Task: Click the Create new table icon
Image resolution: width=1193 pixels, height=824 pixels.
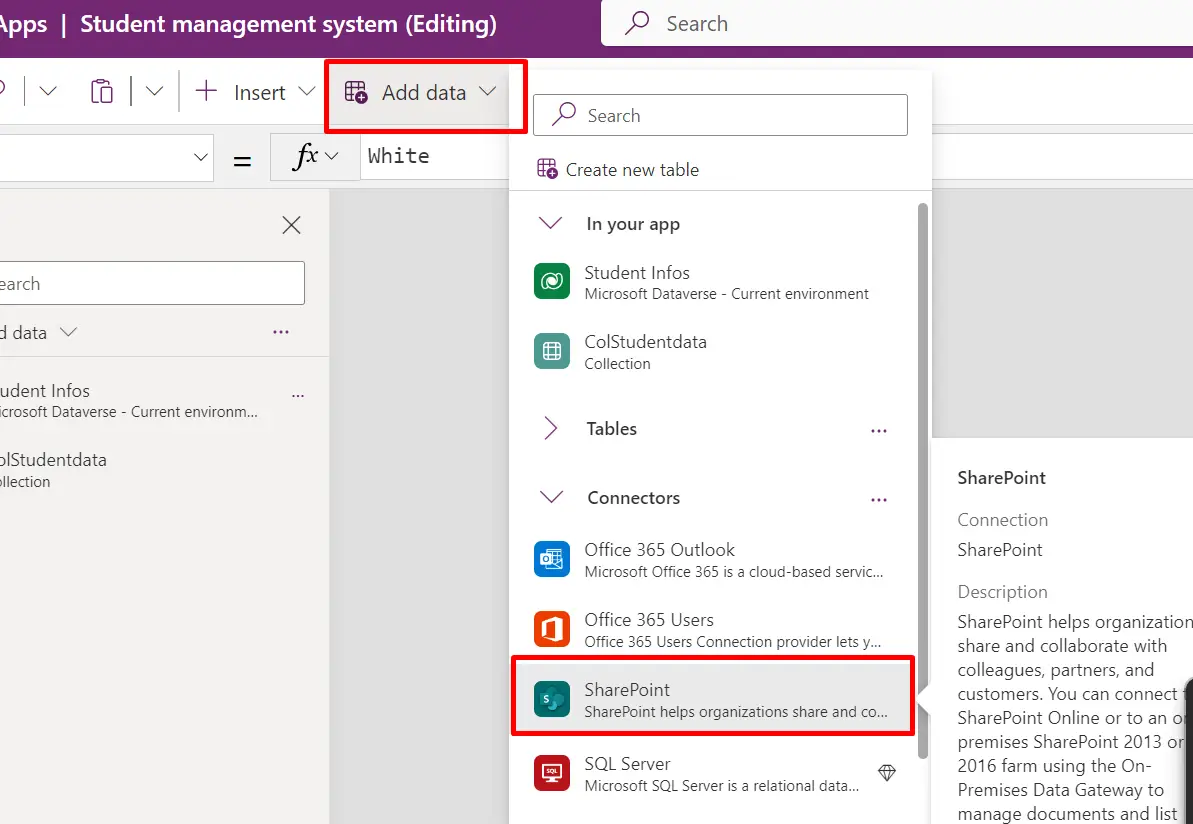Action: pos(547,169)
